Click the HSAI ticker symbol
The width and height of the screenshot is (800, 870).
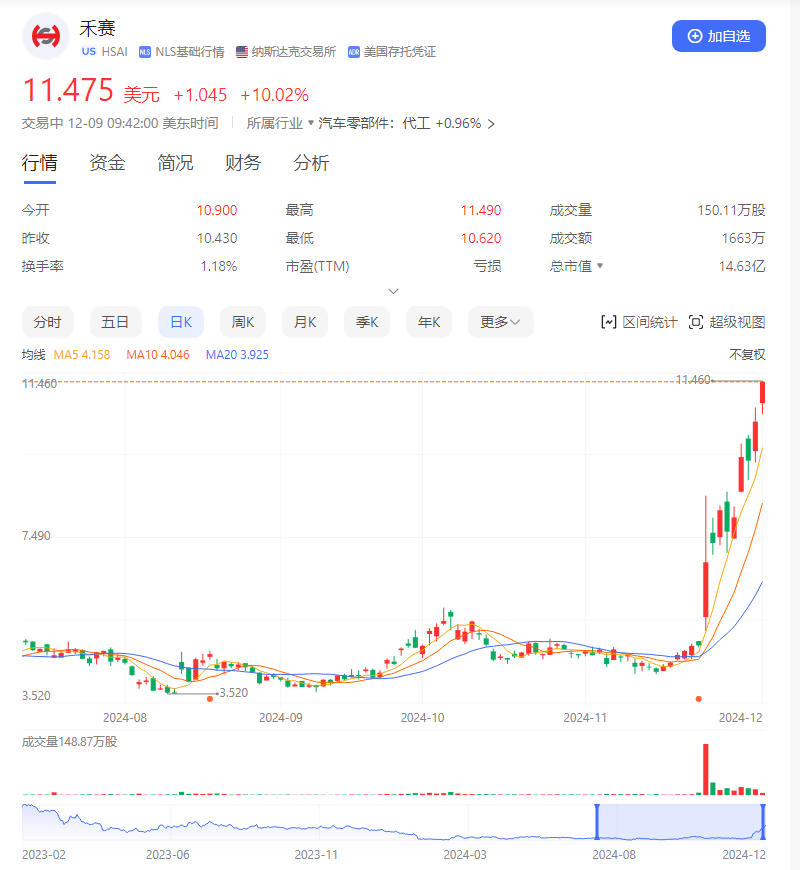tap(115, 52)
